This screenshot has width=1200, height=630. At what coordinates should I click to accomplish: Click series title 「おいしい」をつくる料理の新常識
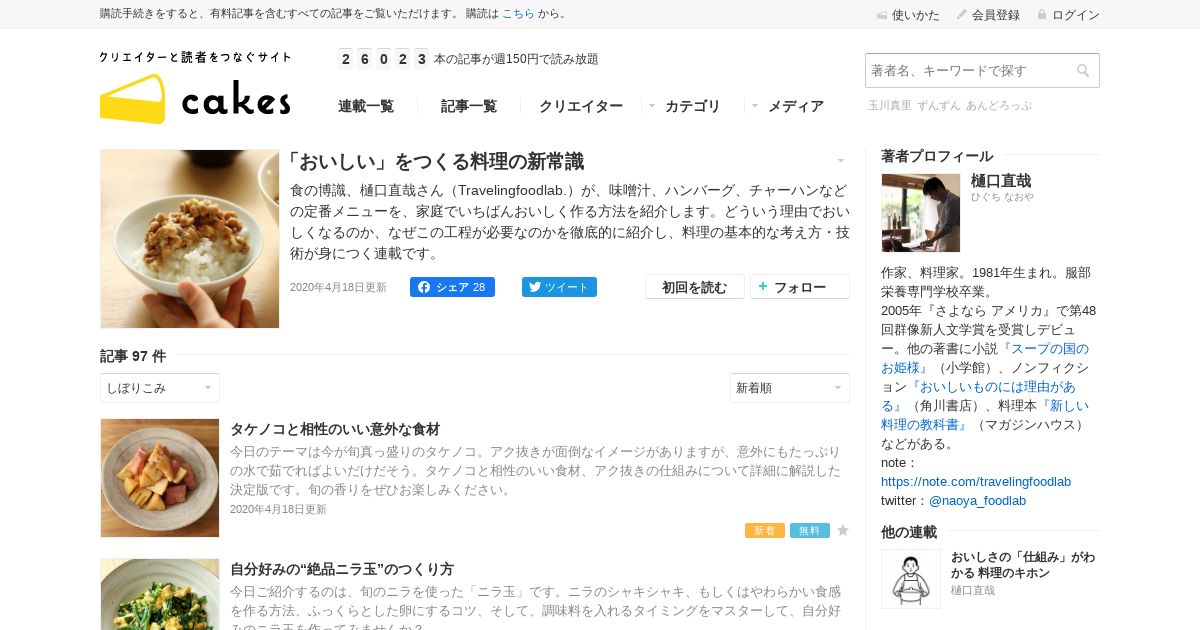pos(435,161)
